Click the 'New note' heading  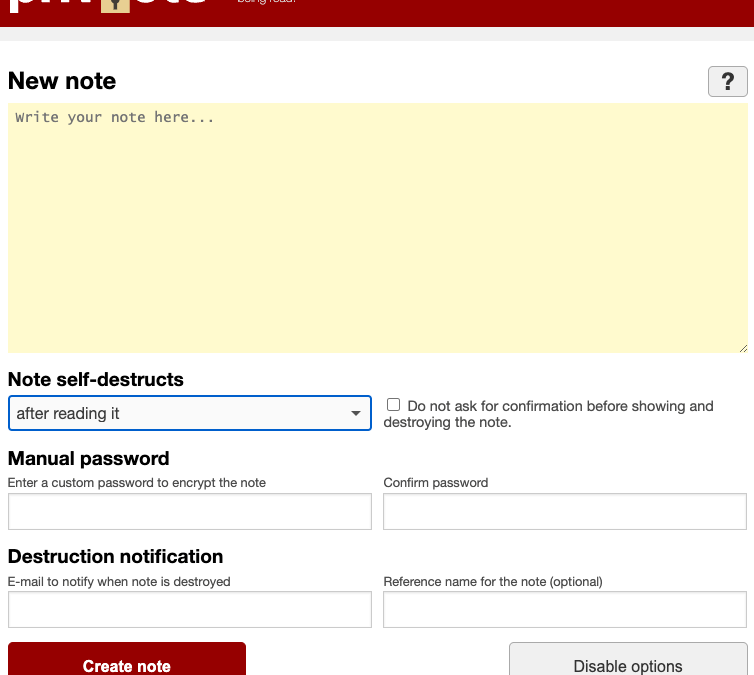click(x=62, y=81)
